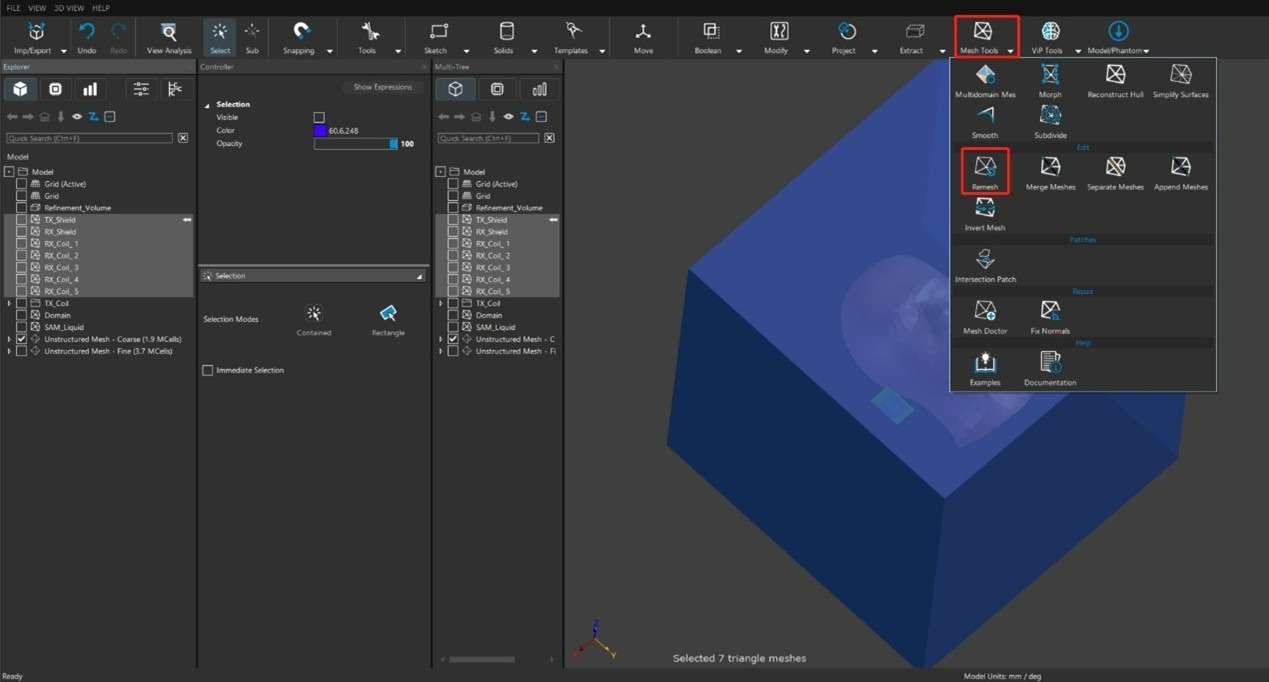This screenshot has height=682, width=1269.
Task: Open the Mesh Doctor repair tool
Action: click(985, 313)
